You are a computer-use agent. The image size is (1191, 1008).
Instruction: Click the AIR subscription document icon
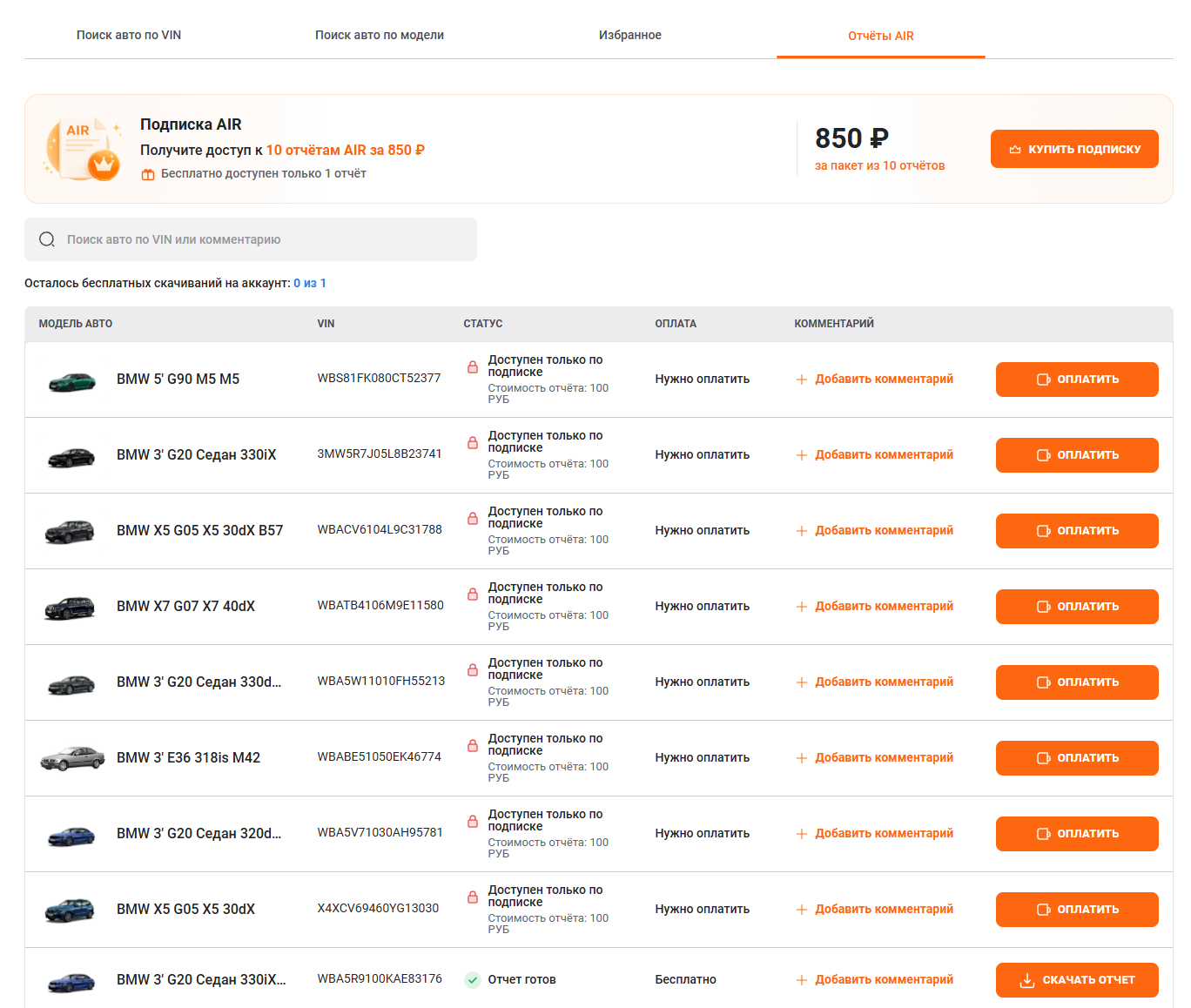[84, 149]
